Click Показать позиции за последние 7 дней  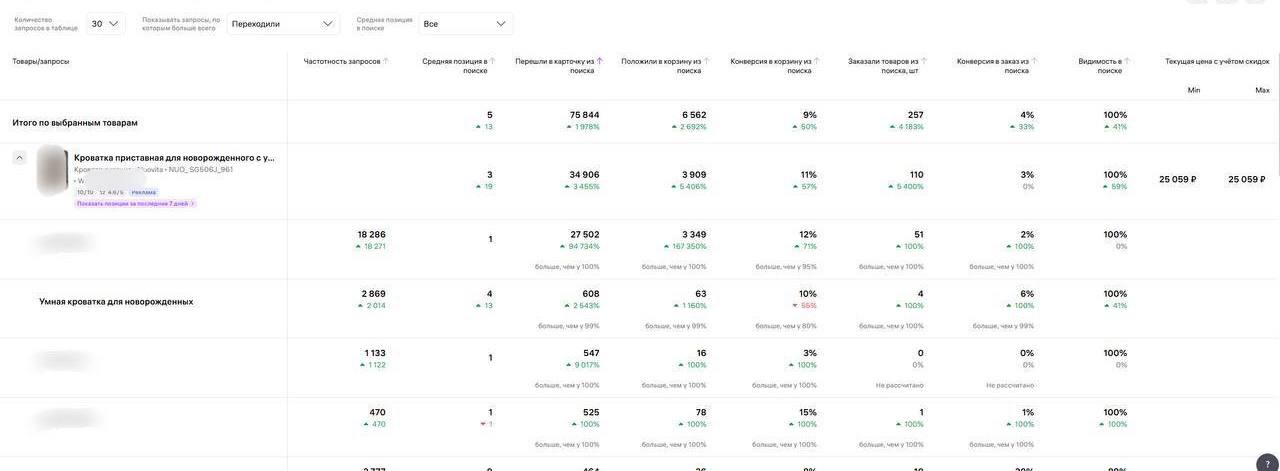135,203
